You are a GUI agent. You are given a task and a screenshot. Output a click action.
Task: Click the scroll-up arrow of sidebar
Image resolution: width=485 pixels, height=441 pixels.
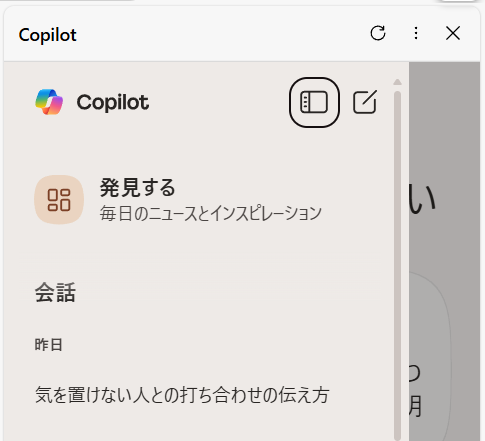click(397, 82)
